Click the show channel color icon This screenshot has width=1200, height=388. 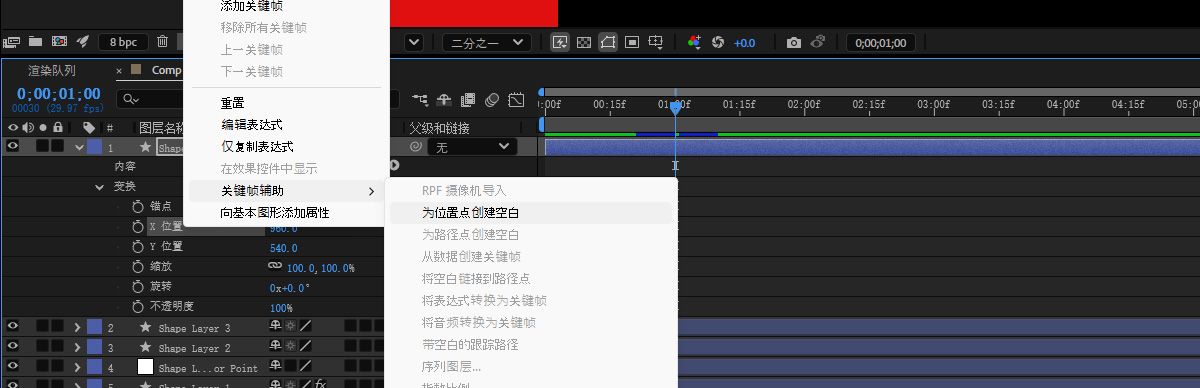[694, 42]
